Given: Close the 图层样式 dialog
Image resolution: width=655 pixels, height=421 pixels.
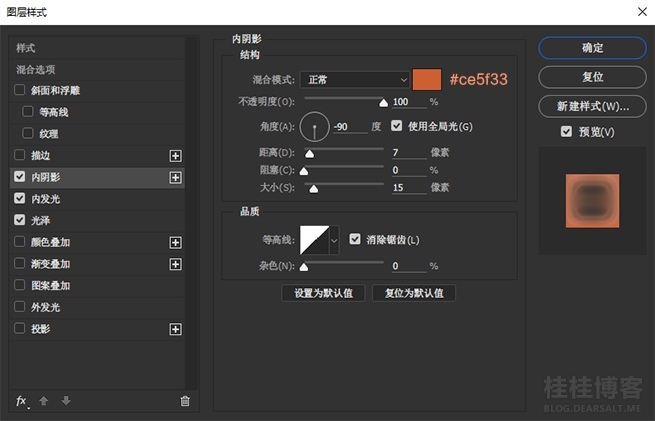Looking at the screenshot, I should tap(642, 12).
